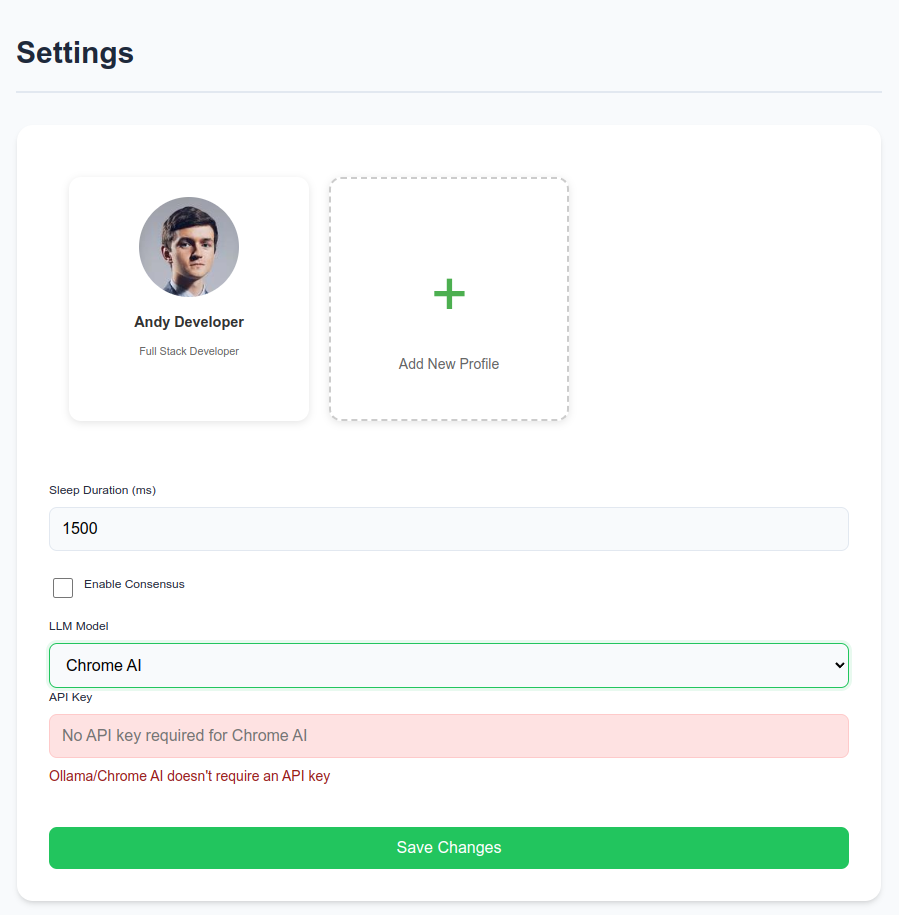Click the green plus icon
Viewport: 899px width, 915px height.
tap(449, 294)
